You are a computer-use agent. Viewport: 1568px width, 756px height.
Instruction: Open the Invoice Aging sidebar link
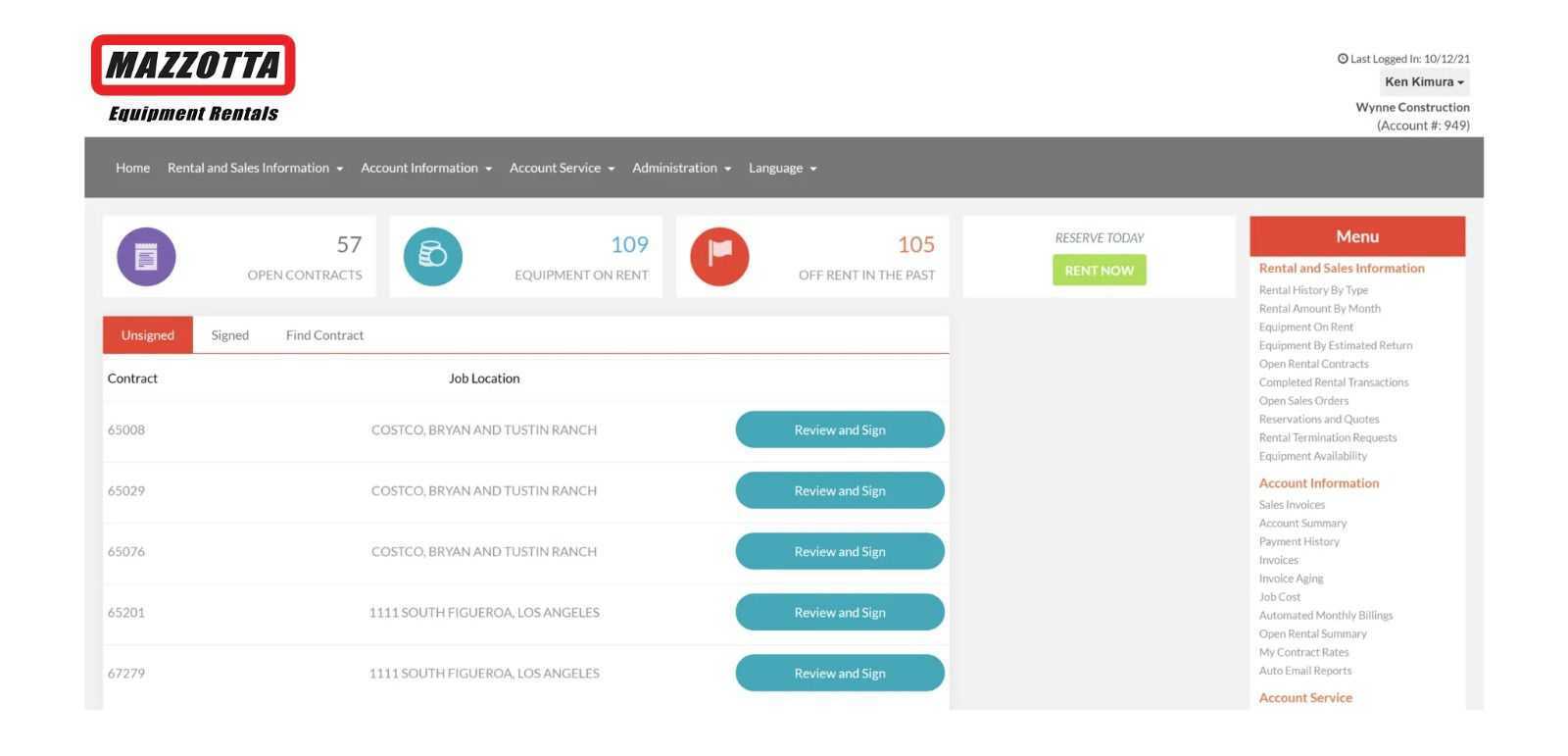point(1291,579)
